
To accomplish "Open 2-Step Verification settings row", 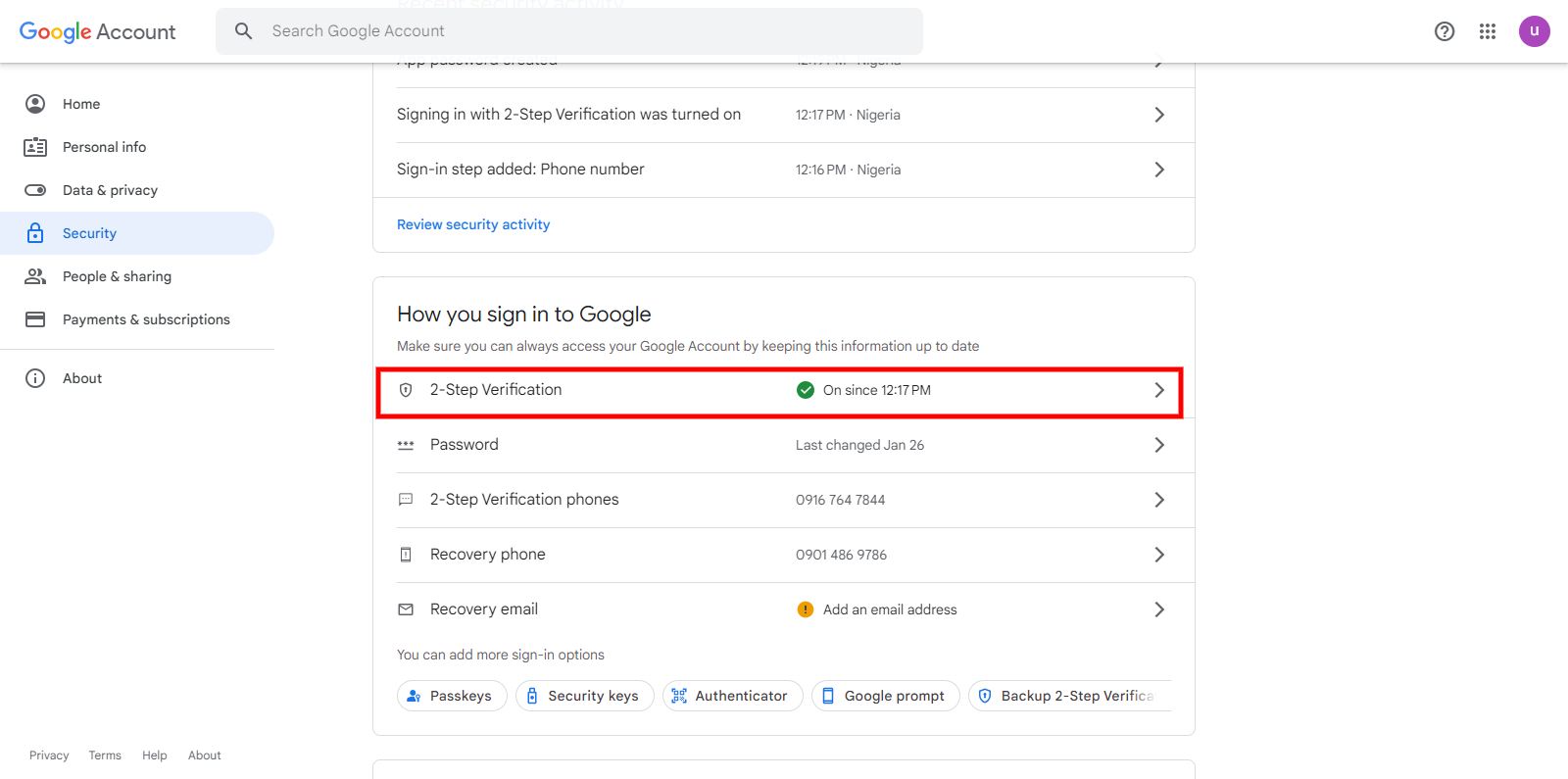I will point(779,390).
